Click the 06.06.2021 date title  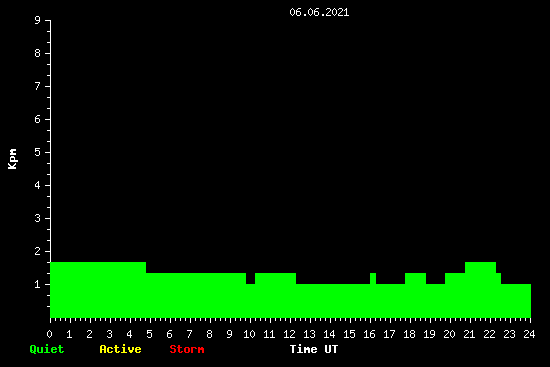click(319, 12)
